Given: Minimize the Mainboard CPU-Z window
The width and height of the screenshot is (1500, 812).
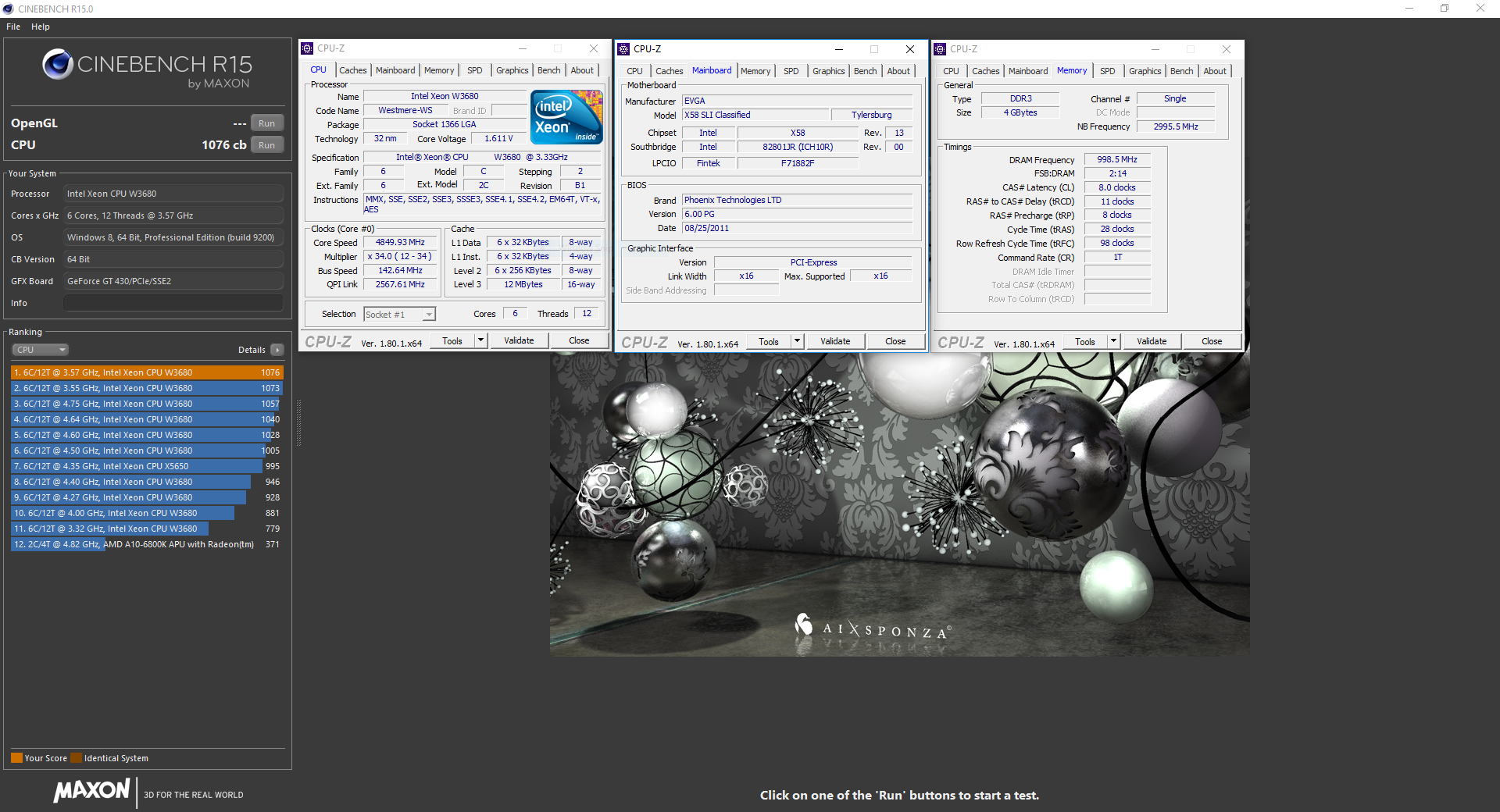Looking at the screenshot, I should click(839, 49).
